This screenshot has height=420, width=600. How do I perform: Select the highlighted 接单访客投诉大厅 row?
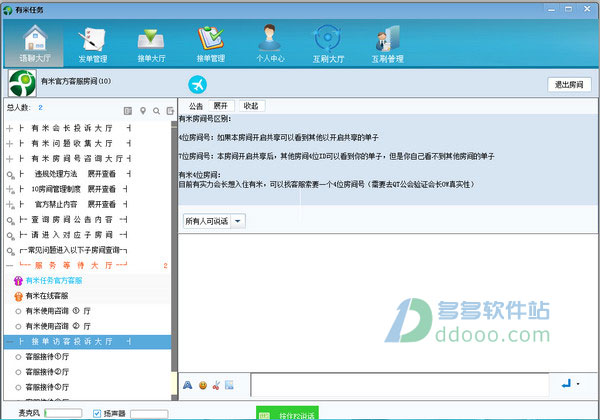pyautogui.click(x=88, y=342)
